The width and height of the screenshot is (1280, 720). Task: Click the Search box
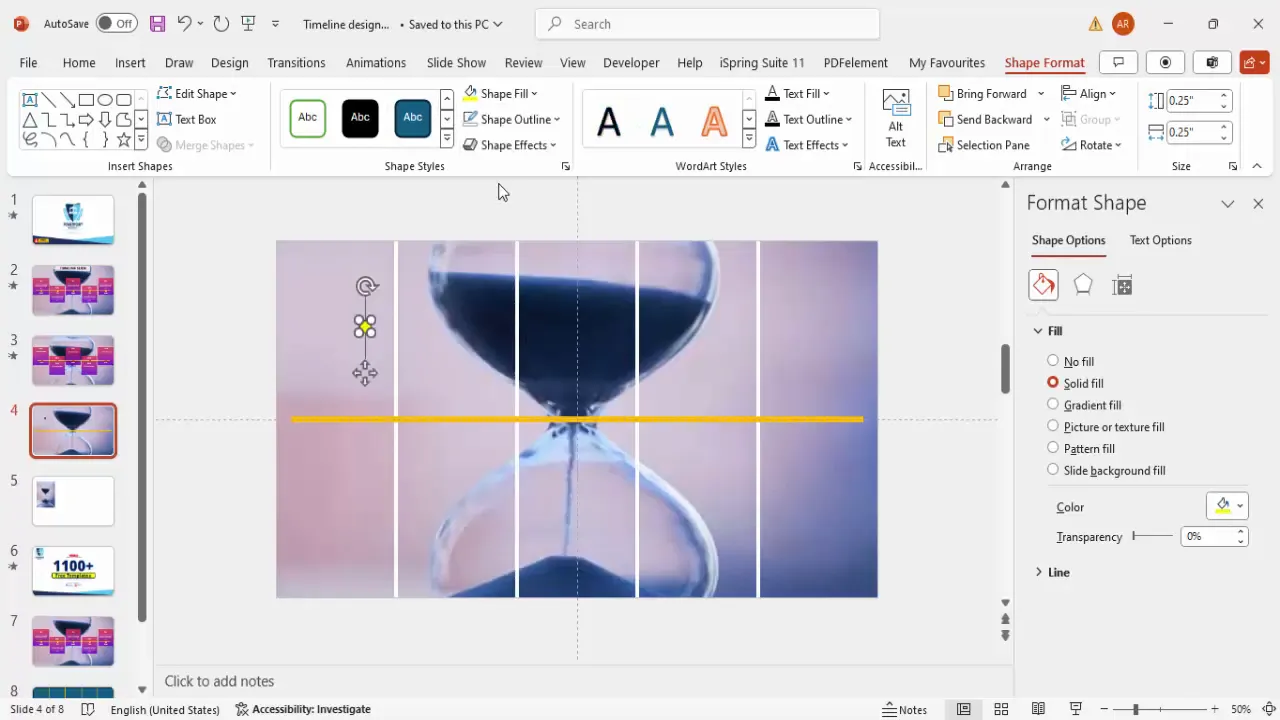click(x=708, y=24)
